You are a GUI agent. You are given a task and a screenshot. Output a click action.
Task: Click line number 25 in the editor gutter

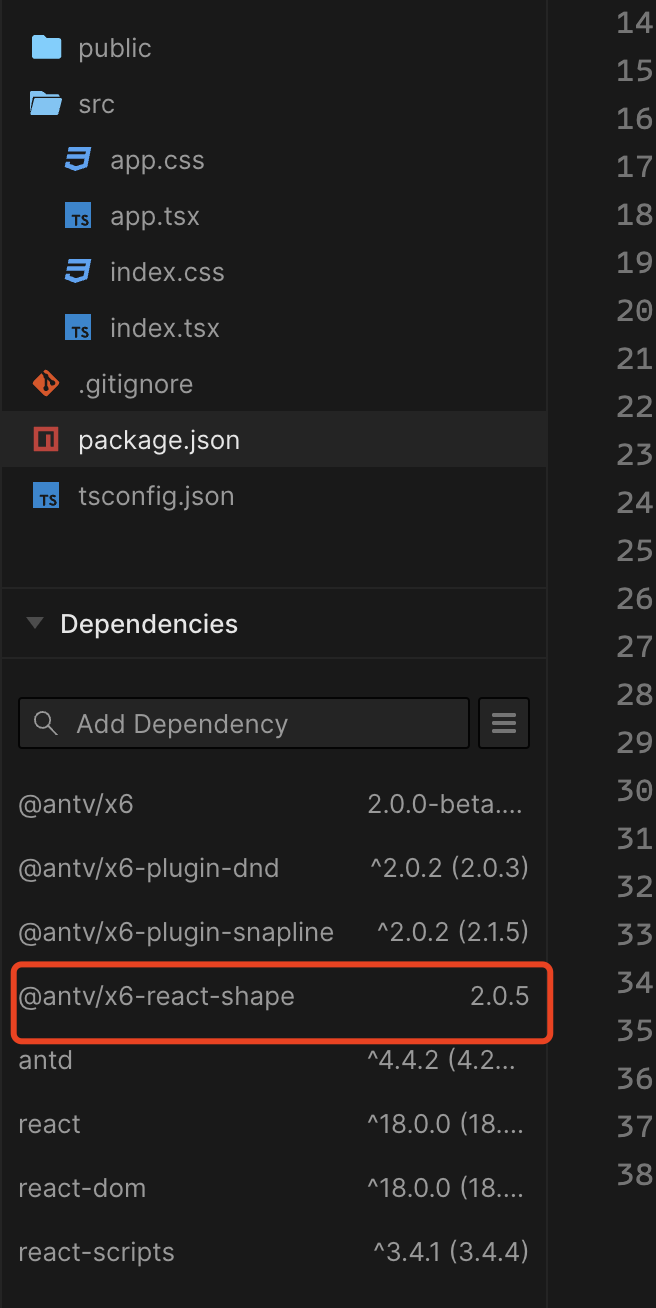pyautogui.click(x=634, y=550)
